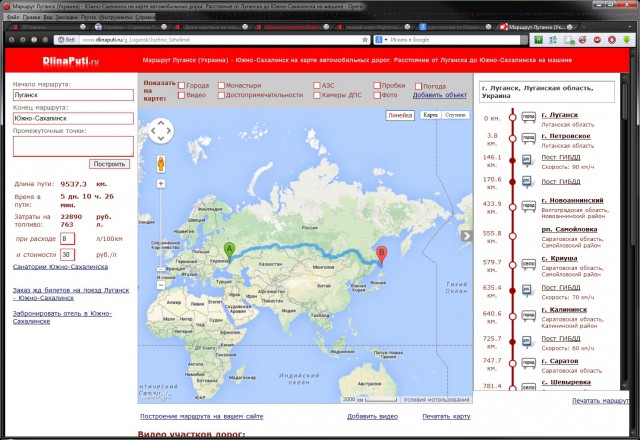This screenshot has height=440, width=640.
Task: Toggle the Пробки checkbox
Action: click(x=374, y=86)
